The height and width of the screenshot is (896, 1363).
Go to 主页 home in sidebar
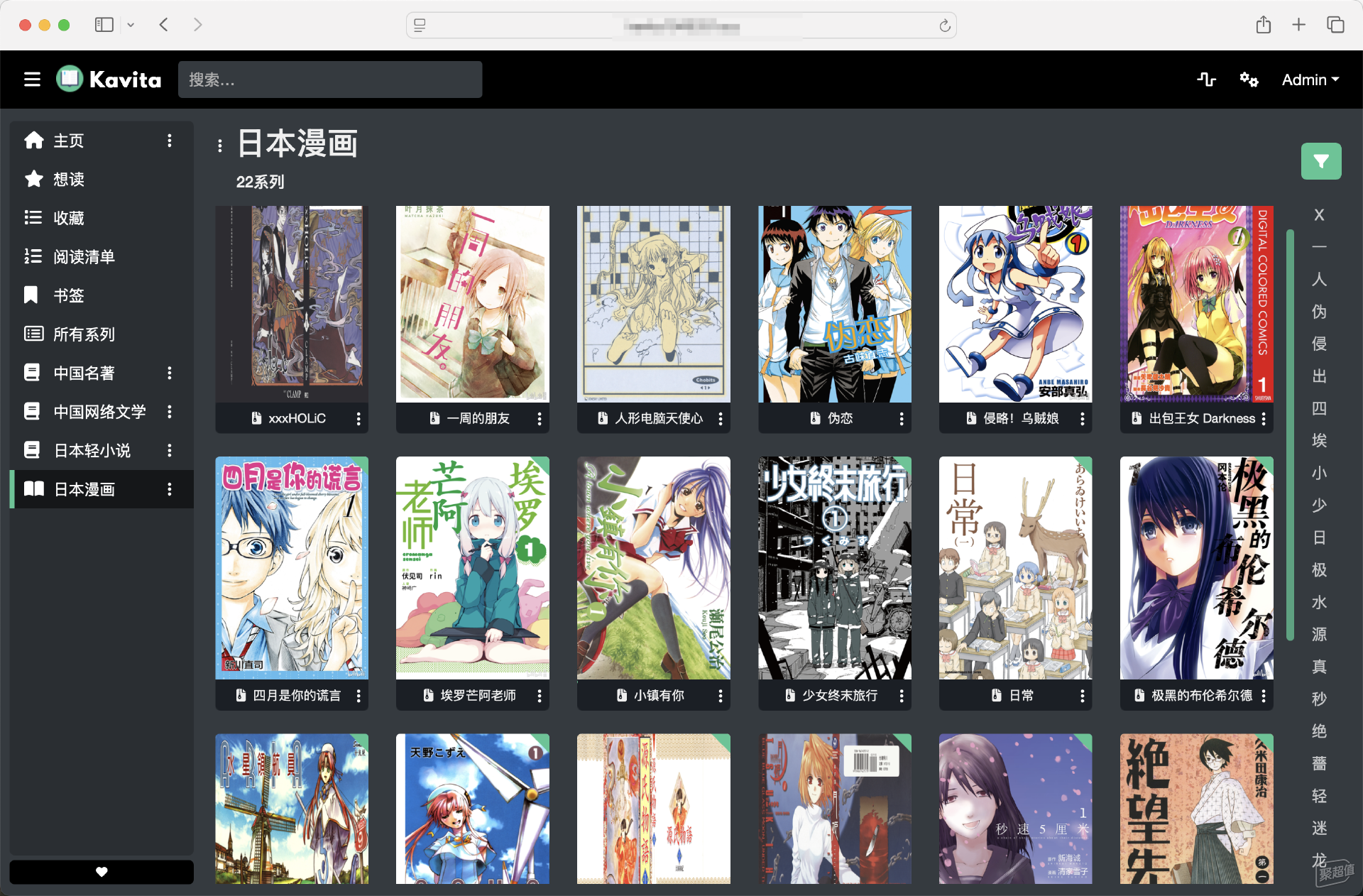69,141
